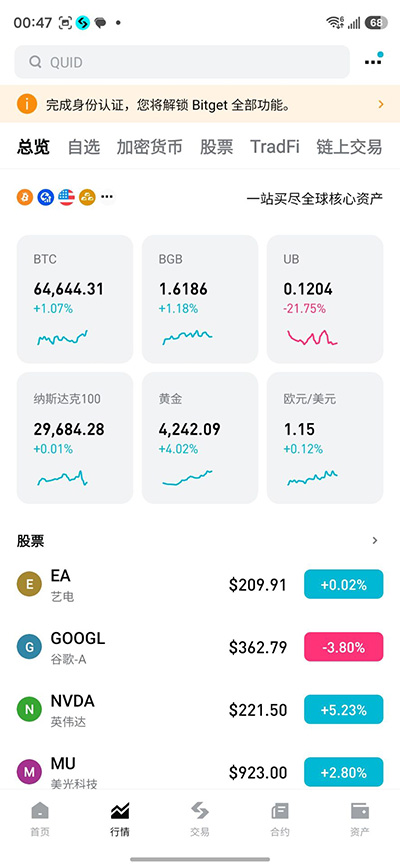Open 合约 futures icon in bottom bar
The height and width of the screenshot is (867, 400).
pyautogui.click(x=280, y=811)
